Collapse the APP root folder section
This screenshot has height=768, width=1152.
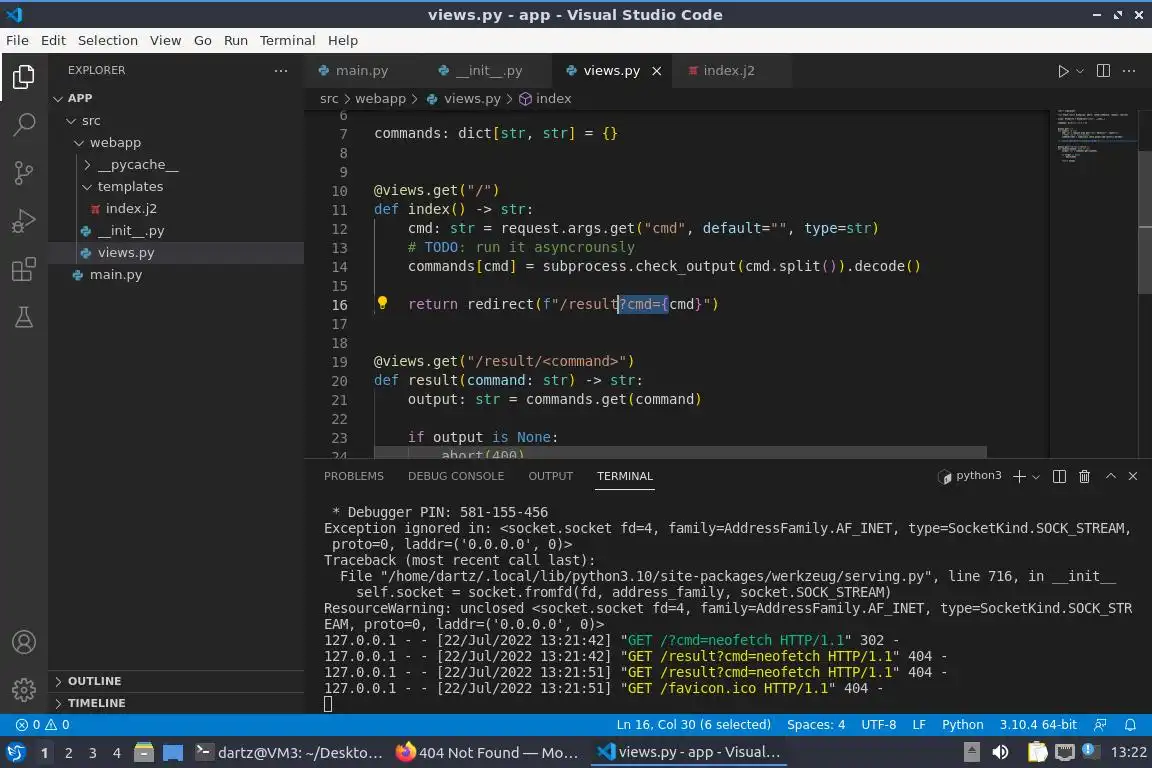point(176,98)
